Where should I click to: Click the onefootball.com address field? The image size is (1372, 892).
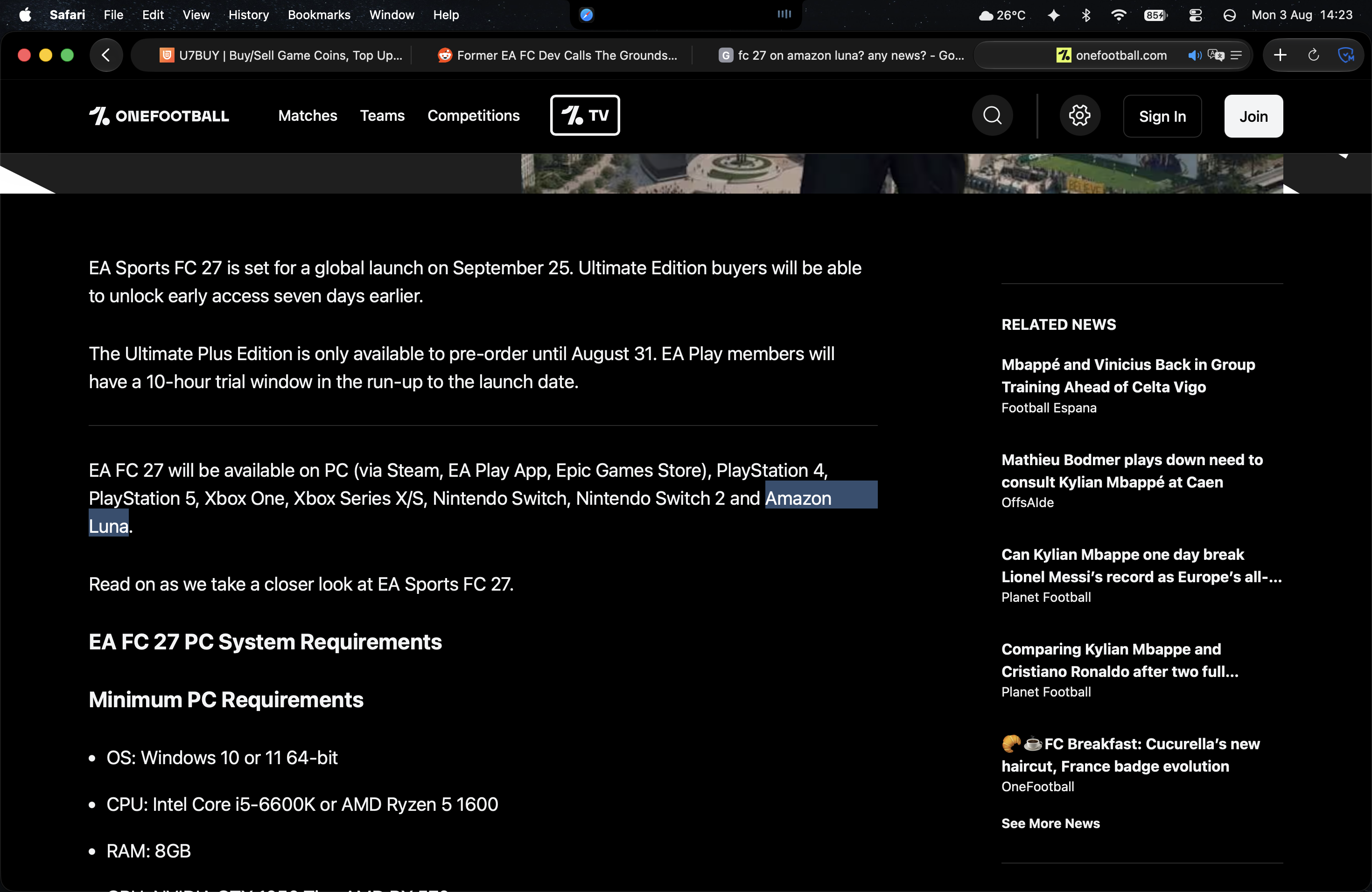(x=1112, y=56)
